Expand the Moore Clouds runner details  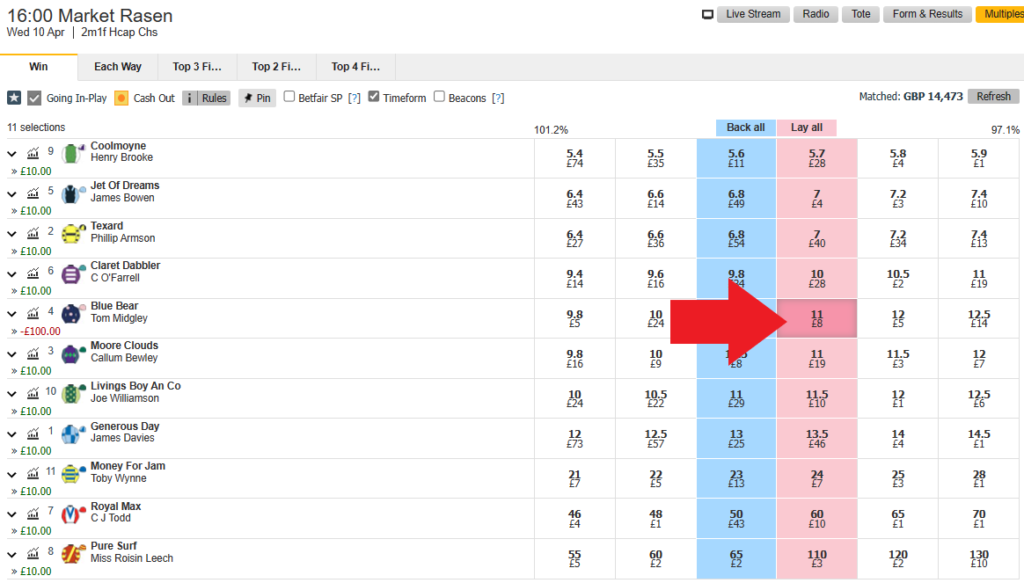[12, 354]
